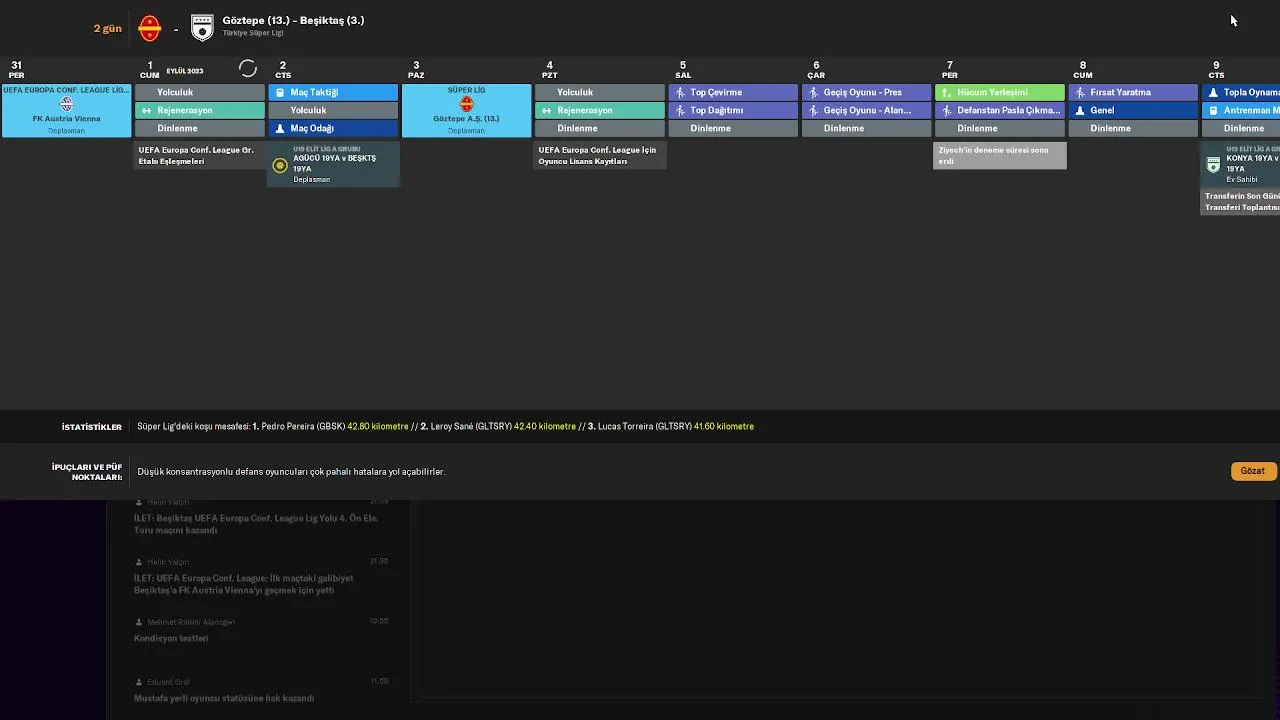The image size is (1280, 720).
Task: Click the Göztepe crest in the match header
Action: click(150, 28)
